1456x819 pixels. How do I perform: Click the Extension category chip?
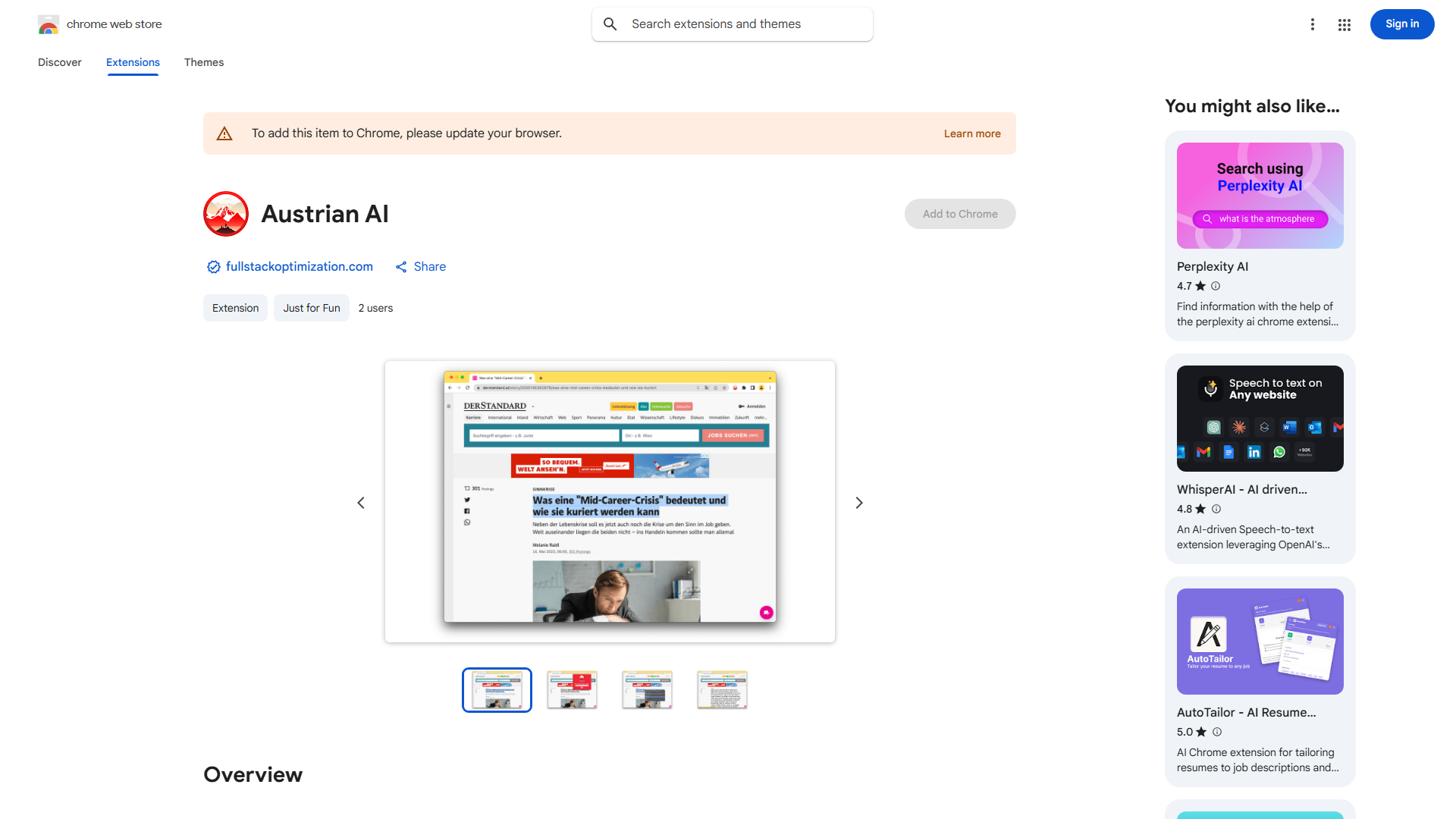coord(235,308)
